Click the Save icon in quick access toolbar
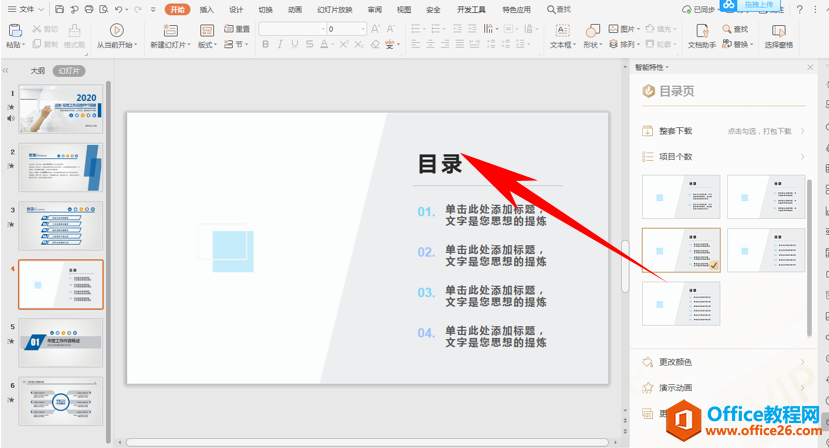 pyautogui.click(x=61, y=9)
